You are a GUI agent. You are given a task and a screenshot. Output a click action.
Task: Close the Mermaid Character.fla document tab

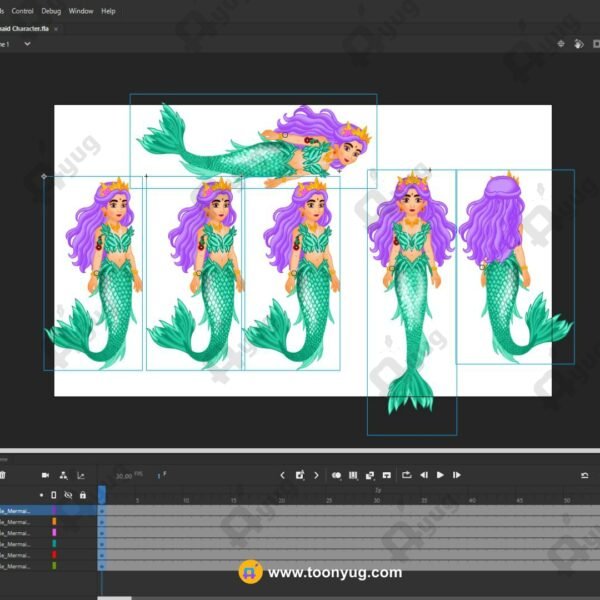[x=57, y=29]
